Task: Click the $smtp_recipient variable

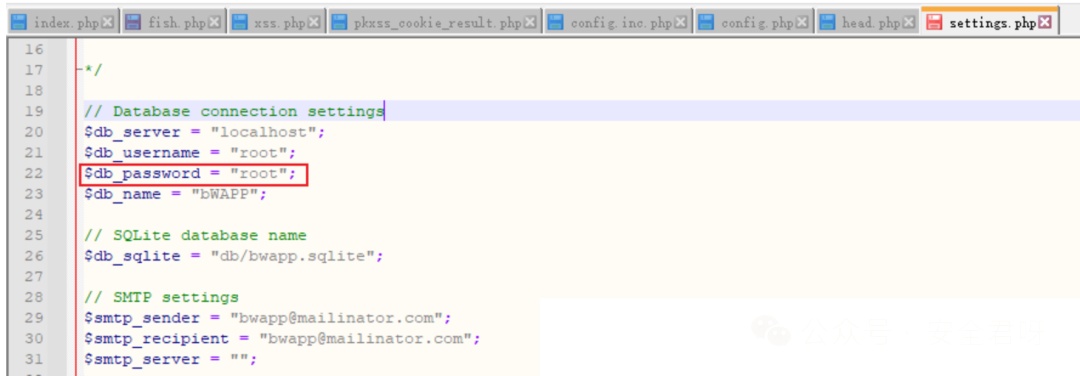Action: coord(156,339)
